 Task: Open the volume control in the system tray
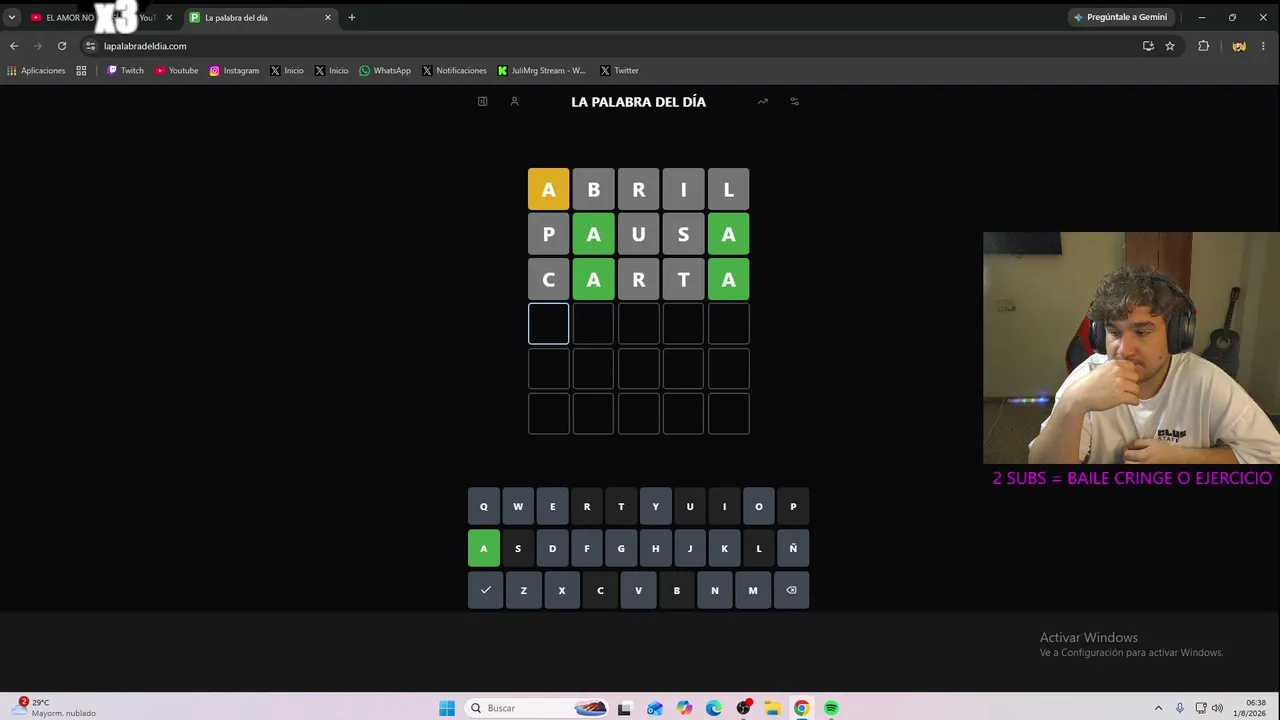tap(1217, 708)
